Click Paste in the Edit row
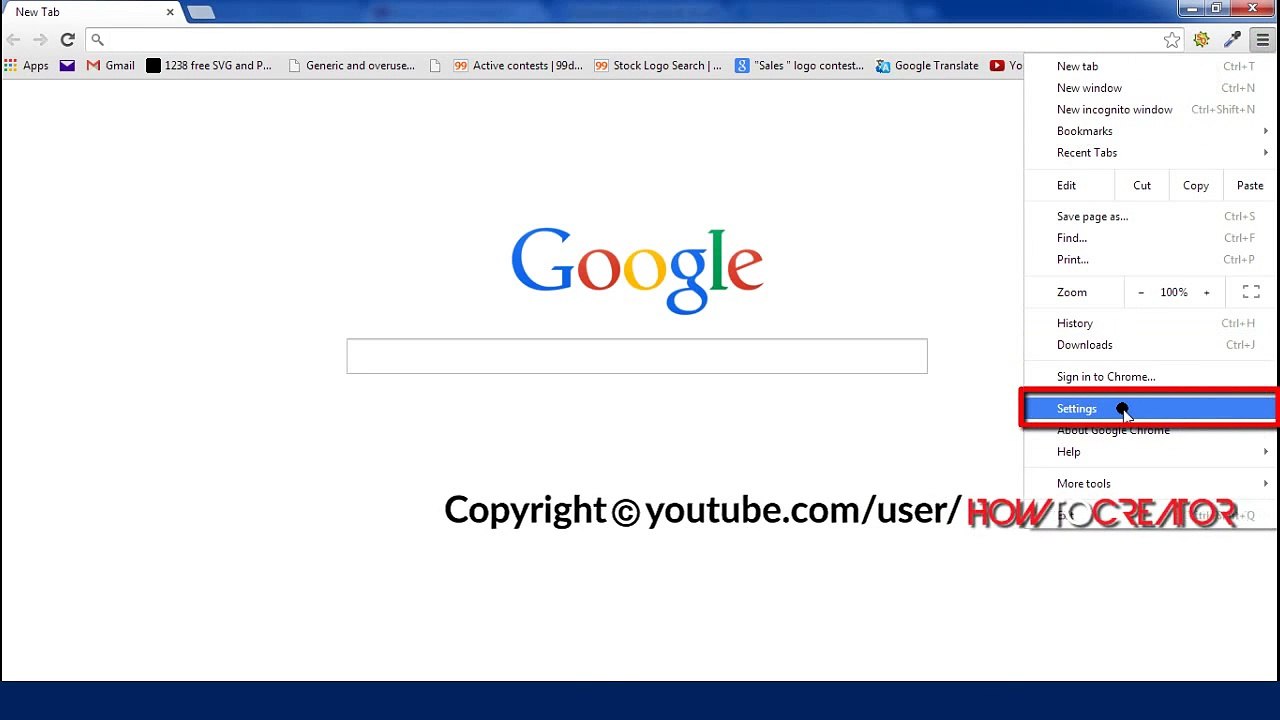Screen dimensions: 1280x720 pyautogui.click(x=1250, y=185)
